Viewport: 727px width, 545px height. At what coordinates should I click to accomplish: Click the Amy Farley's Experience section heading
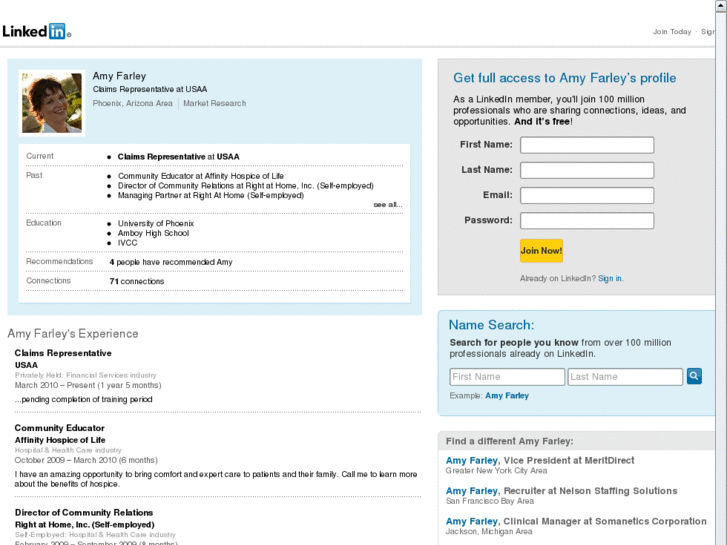coord(73,333)
